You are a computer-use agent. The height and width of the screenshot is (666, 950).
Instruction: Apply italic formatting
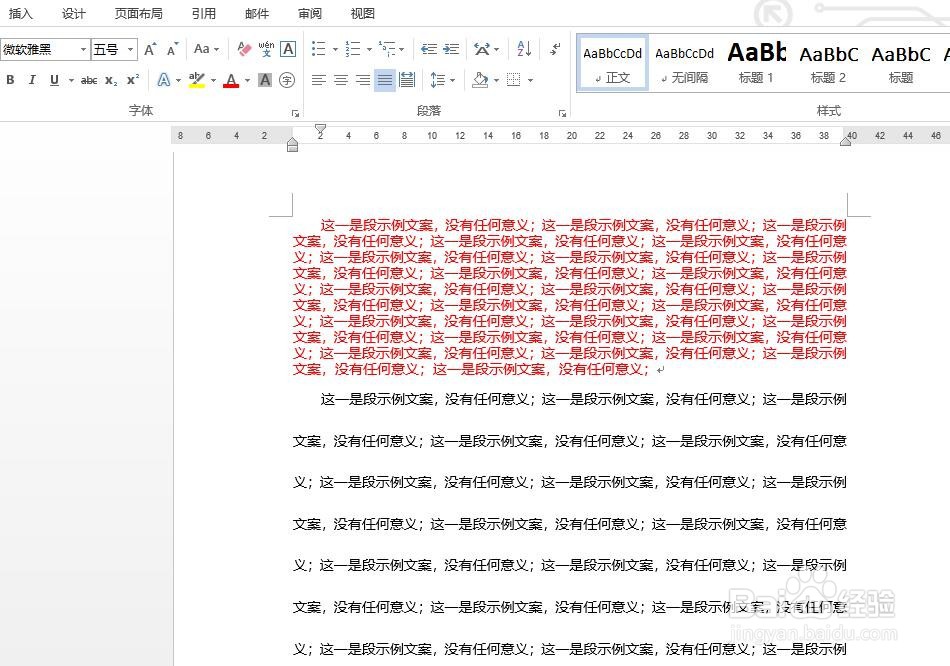click(32, 80)
